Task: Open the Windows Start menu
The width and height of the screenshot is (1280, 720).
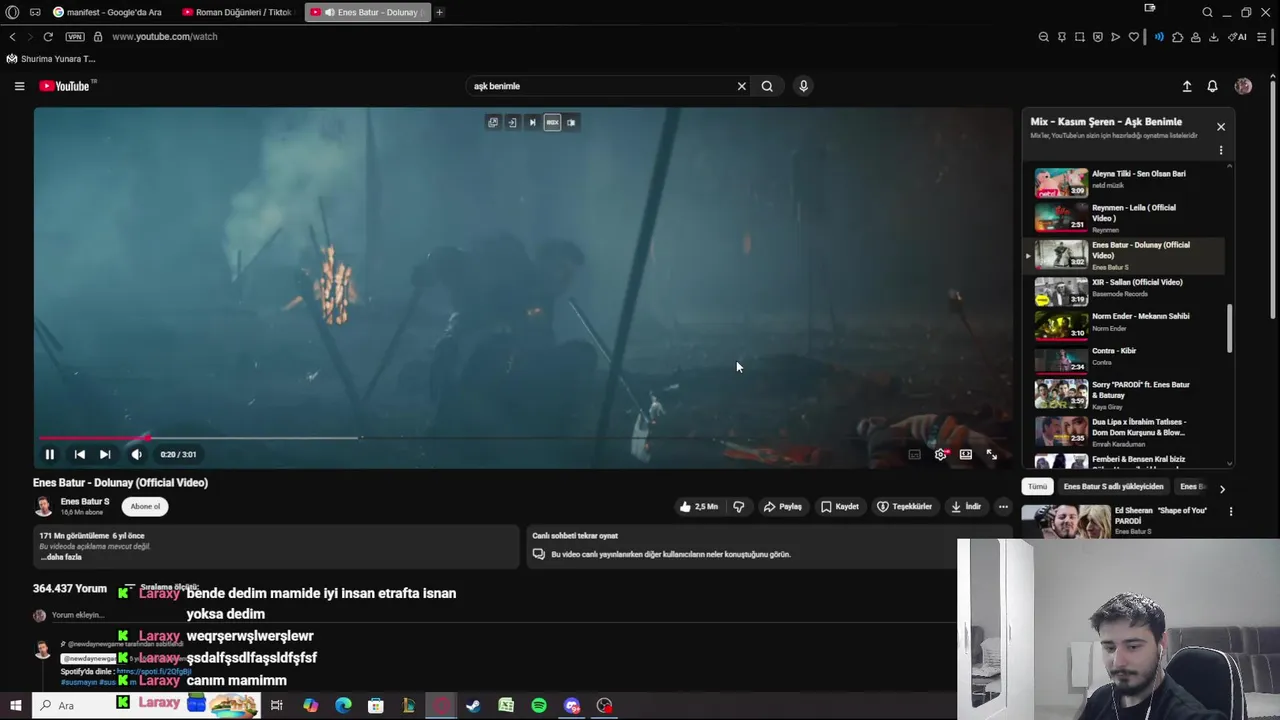Action: (x=14, y=705)
